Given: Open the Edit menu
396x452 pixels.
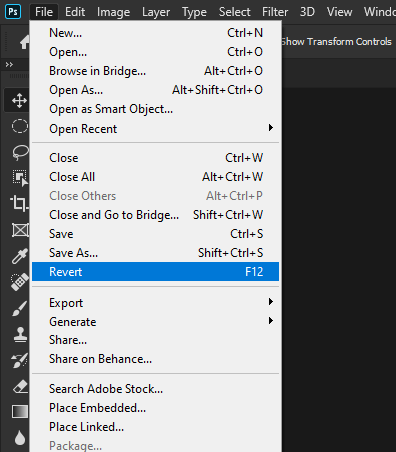Looking at the screenshot, I should pyautogui.click(x=75, y=12).
